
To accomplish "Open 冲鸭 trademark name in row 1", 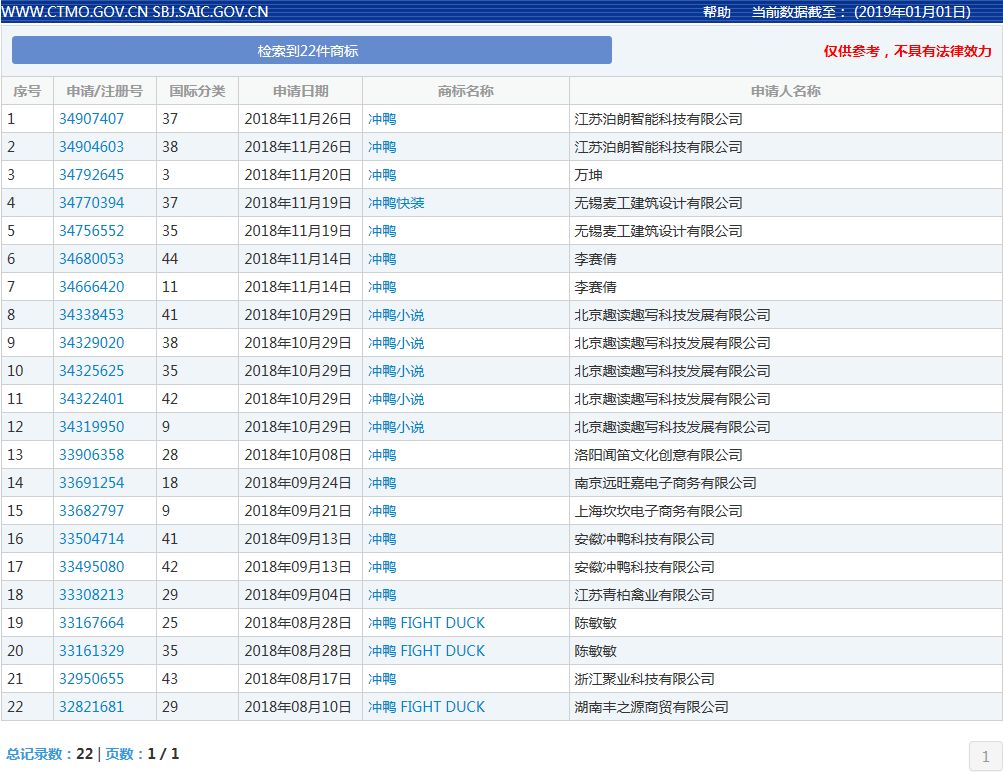I will point(382,119).
